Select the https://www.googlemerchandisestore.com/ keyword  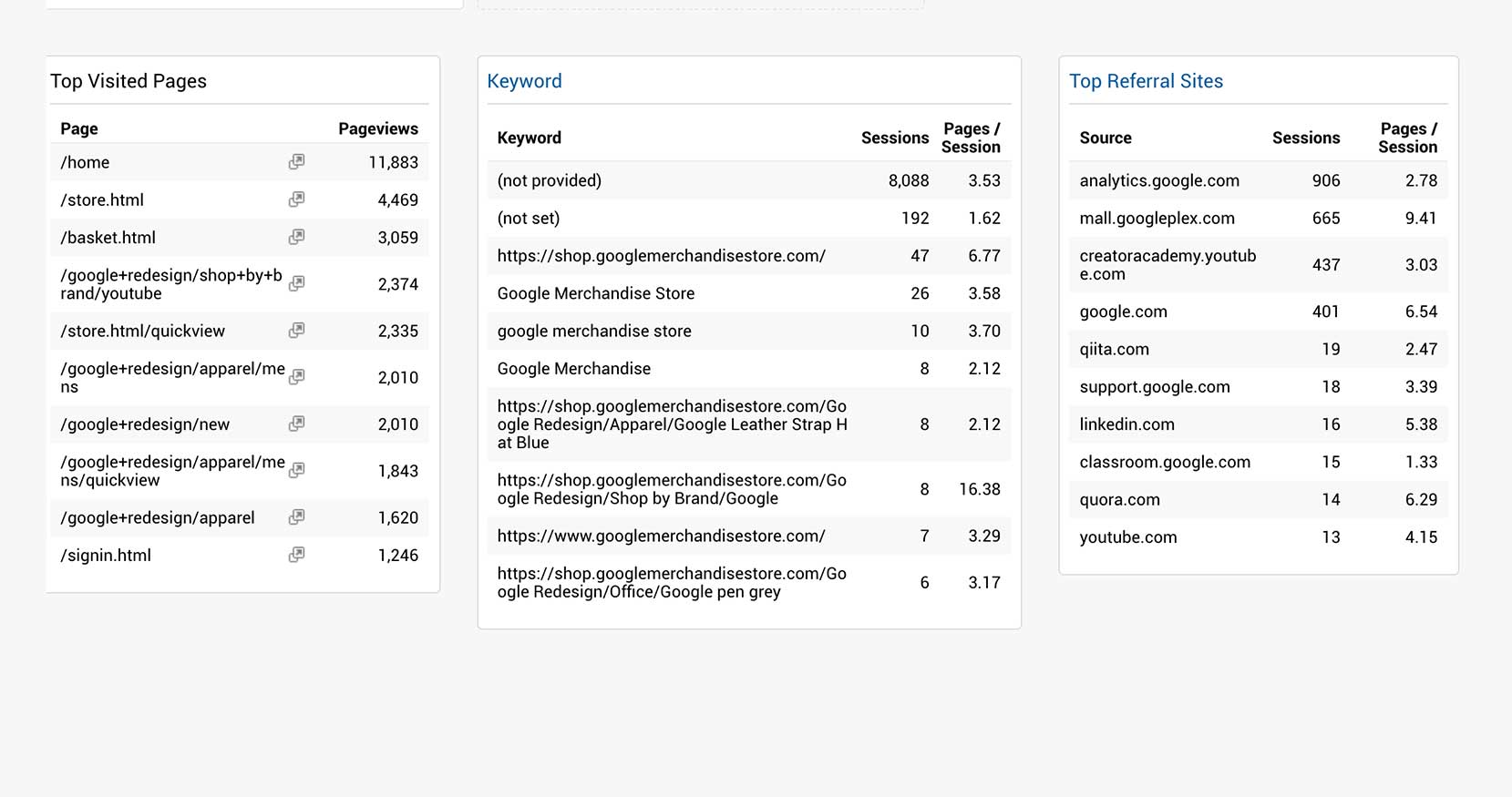(661, 536)
